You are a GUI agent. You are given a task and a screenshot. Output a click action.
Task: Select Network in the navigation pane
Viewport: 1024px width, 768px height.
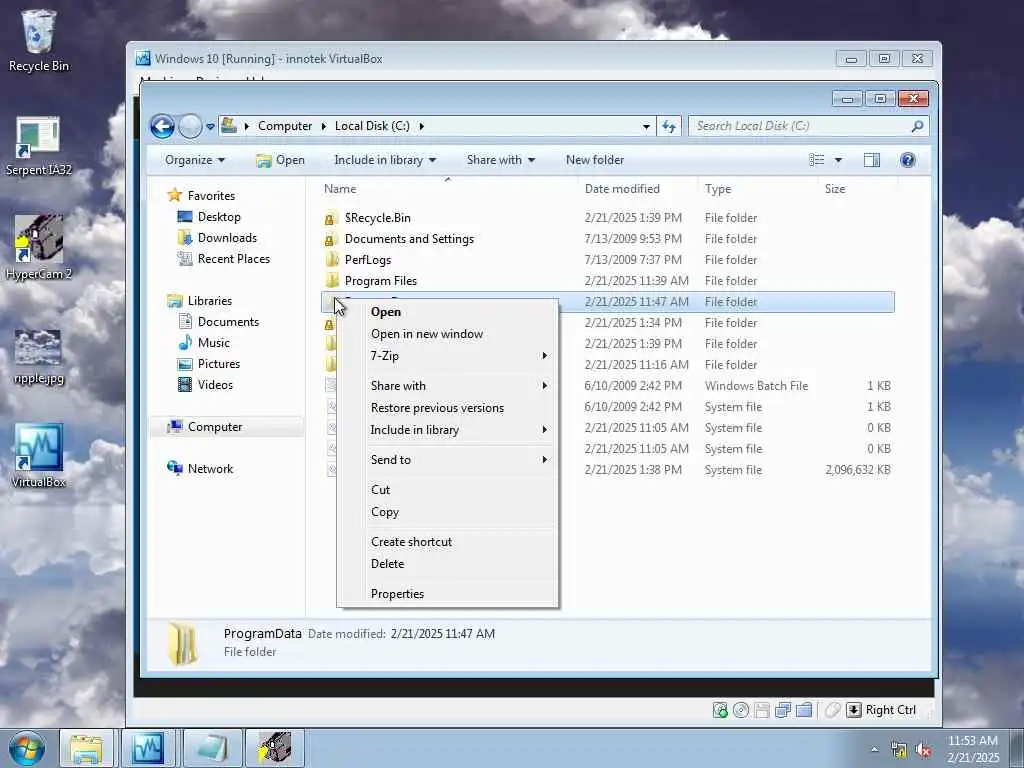click(x=210, y=469)
